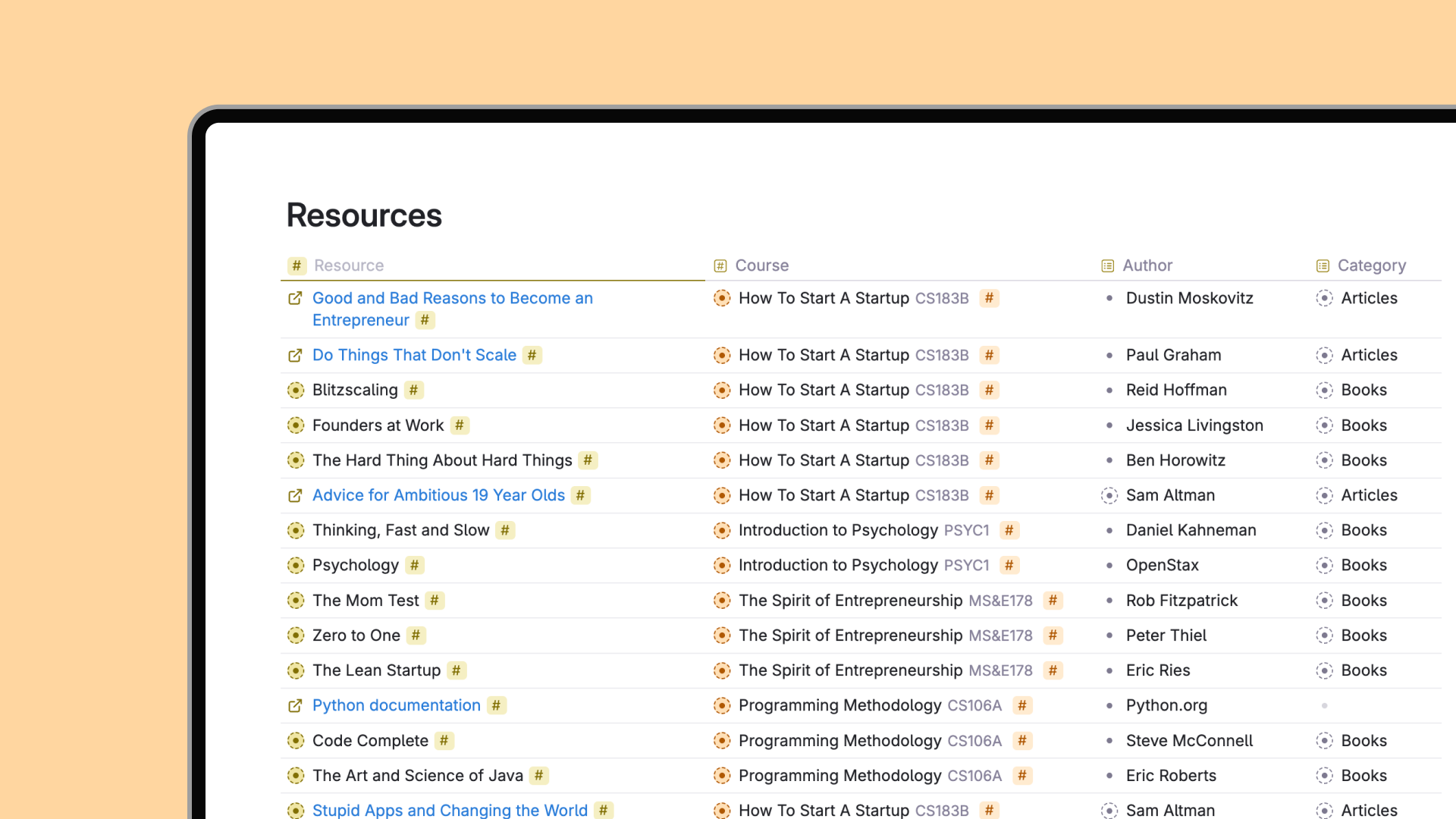The height and width of the screenshot is (819, 1456).
Task: Select the Founders at Work resource title
Action: (378, 426)
